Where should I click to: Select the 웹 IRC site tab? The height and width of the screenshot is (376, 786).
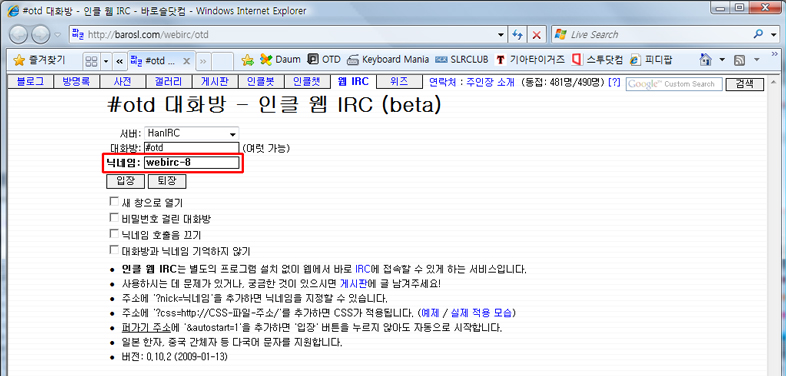353,82
